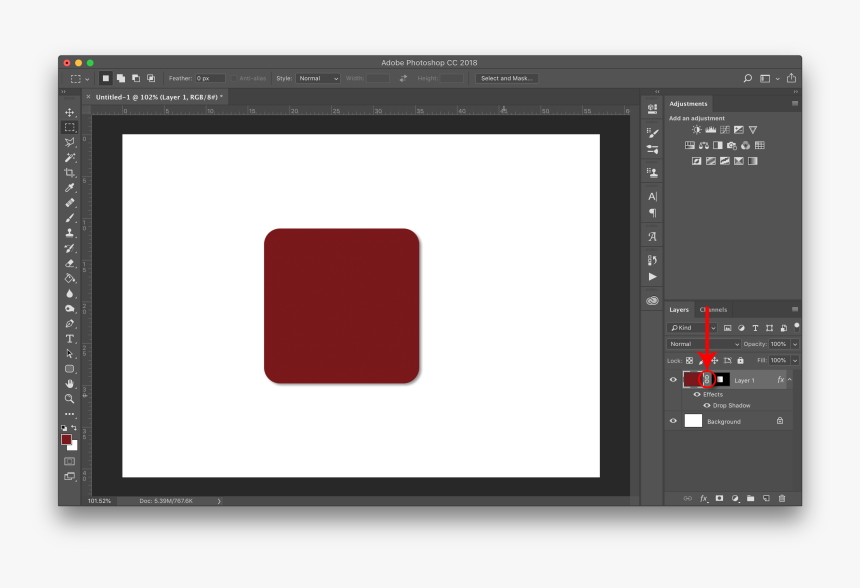Click the Feather input field
The width and height of the screenshot is (860, 588).
(x=210, y=78)
